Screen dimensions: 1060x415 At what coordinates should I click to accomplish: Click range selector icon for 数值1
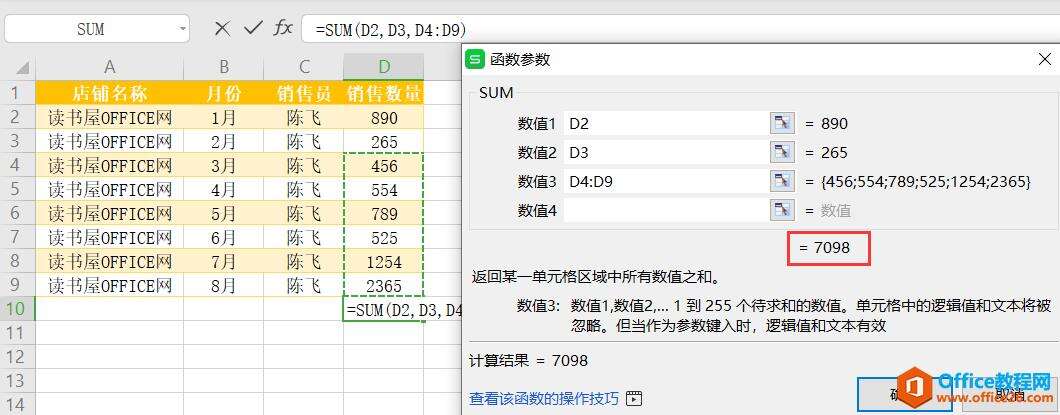click(782, 124)
